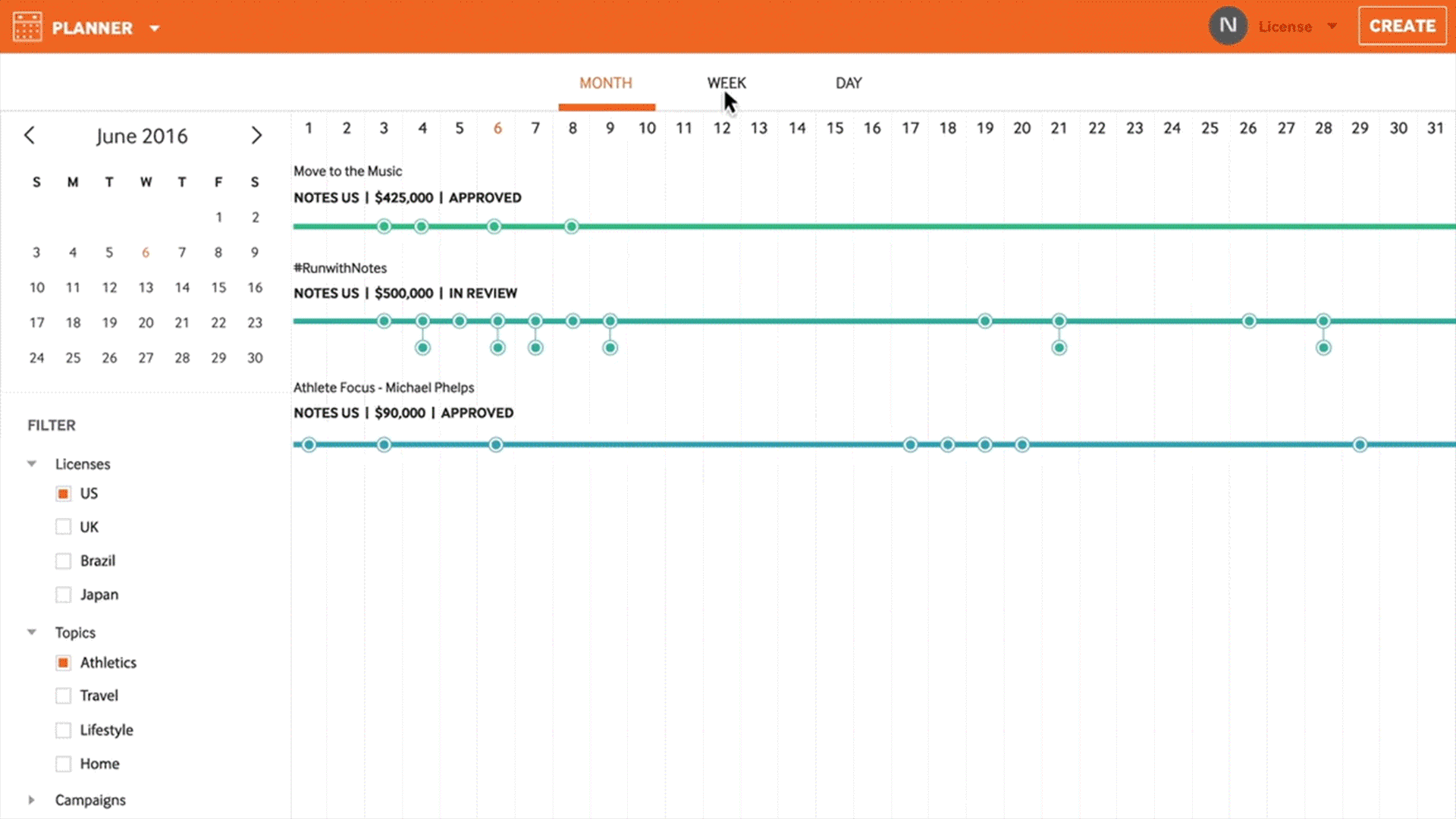
Task: Click #RunwithNotes lower marker under day 21
Action: point(1059,348)
